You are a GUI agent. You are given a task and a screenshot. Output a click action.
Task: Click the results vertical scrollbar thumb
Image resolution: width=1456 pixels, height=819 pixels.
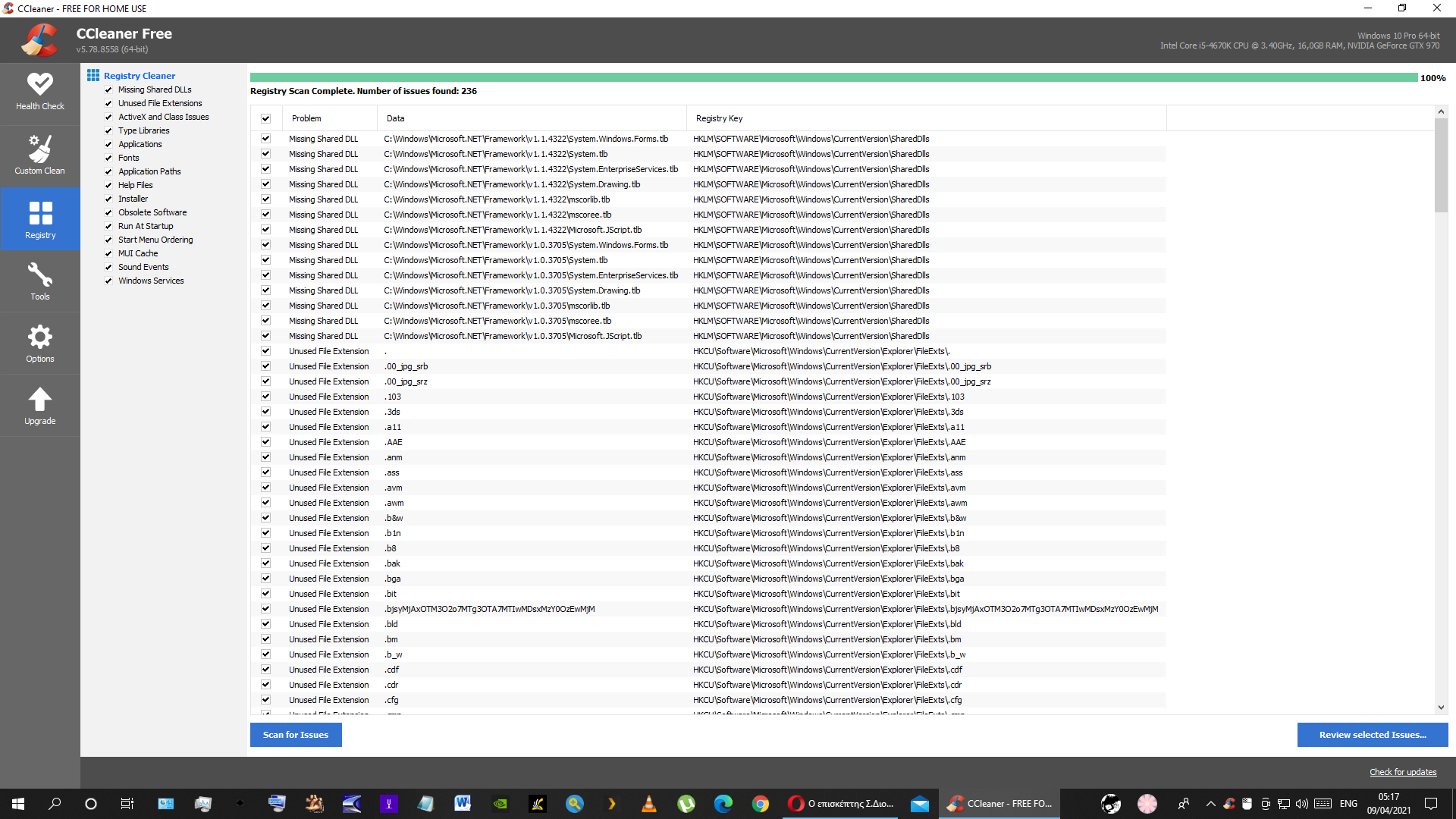1441,165
